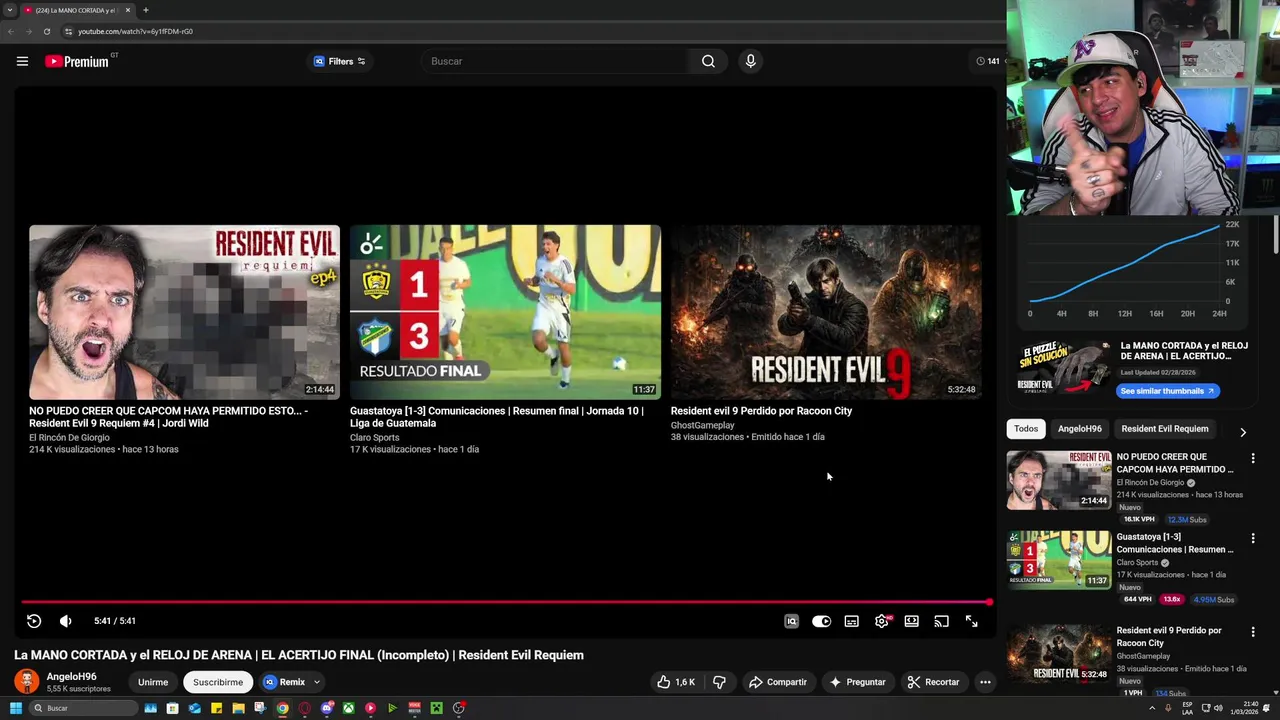The width and height of the screenshot is (1280, 720).
Task: Open the three-dot menu for Resident evil 9 Perdido
Action: point(1252,632)
